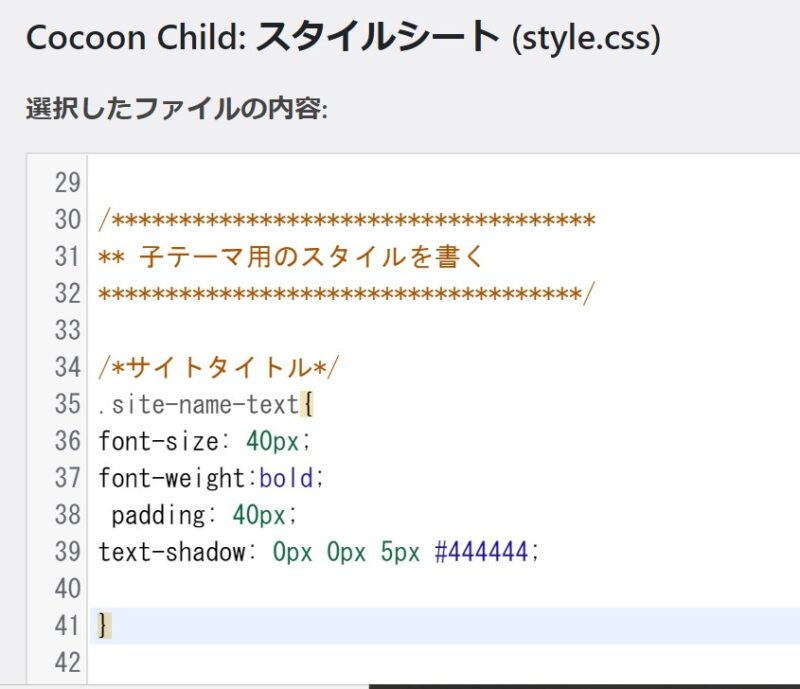Place cursor after .site-name-text opening brace

click(x=313, y=404)
